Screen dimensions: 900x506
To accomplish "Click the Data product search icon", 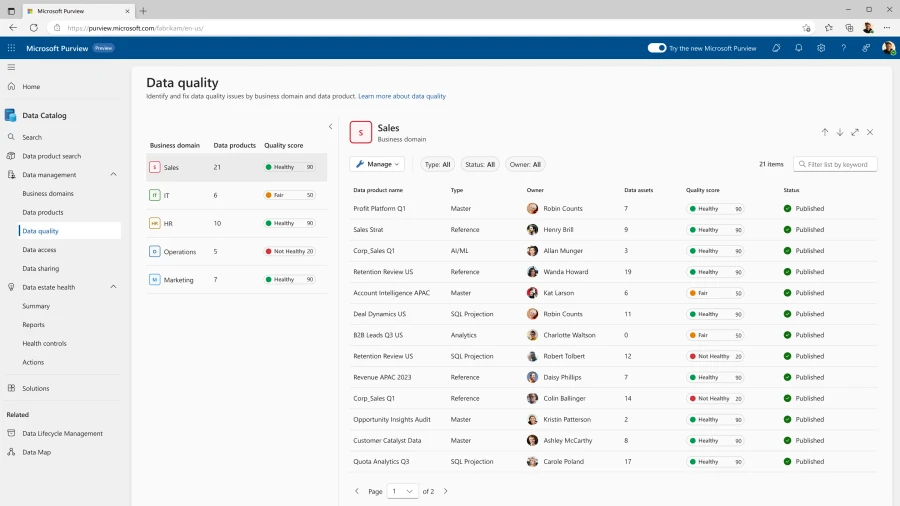I will tap(11, 156).
